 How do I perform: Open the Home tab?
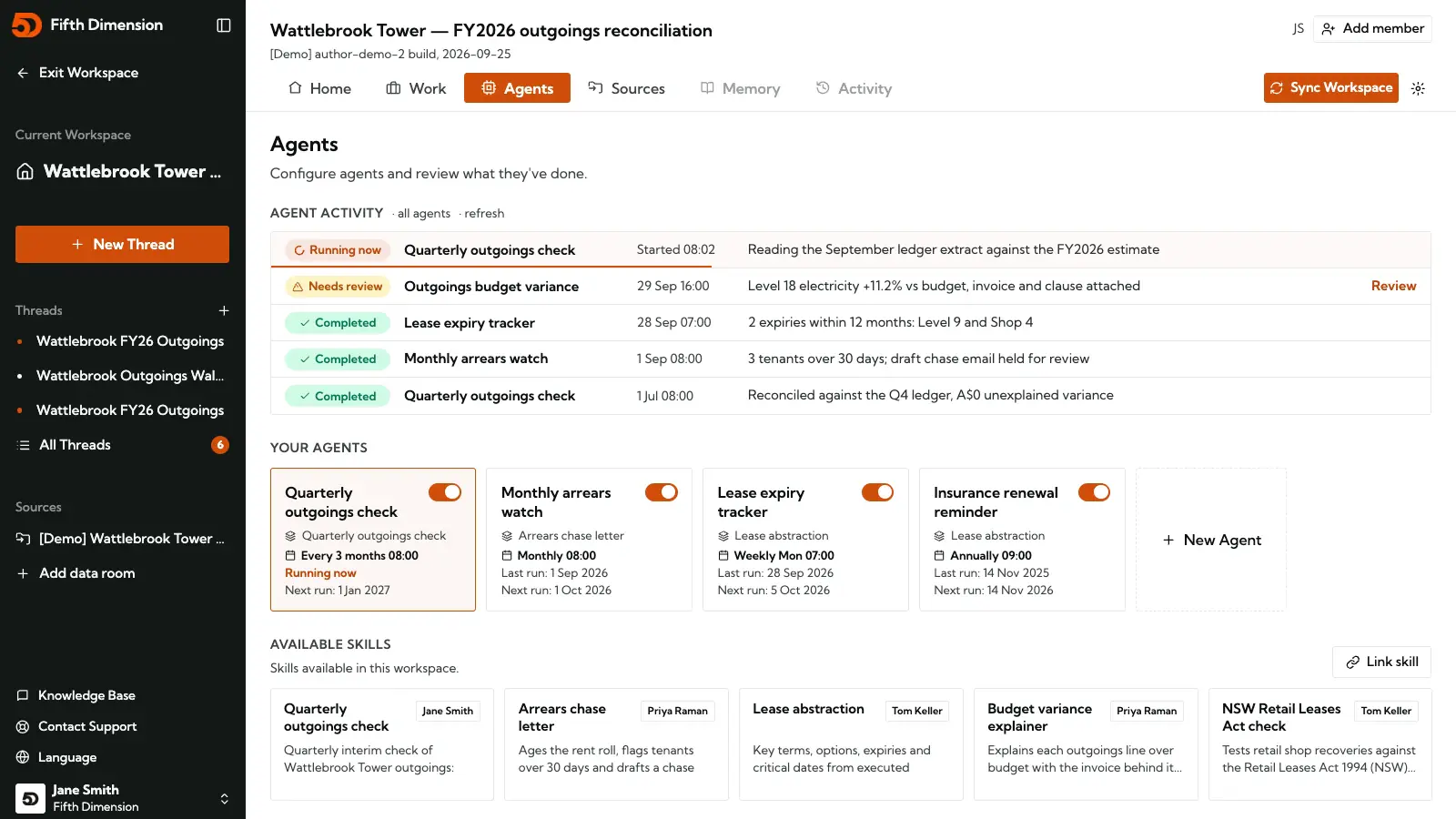tap(319, 88)
